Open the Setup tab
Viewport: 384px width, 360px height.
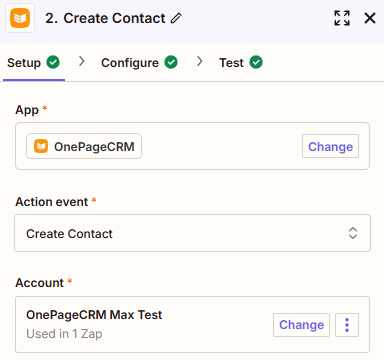click(x=33, y=63)
